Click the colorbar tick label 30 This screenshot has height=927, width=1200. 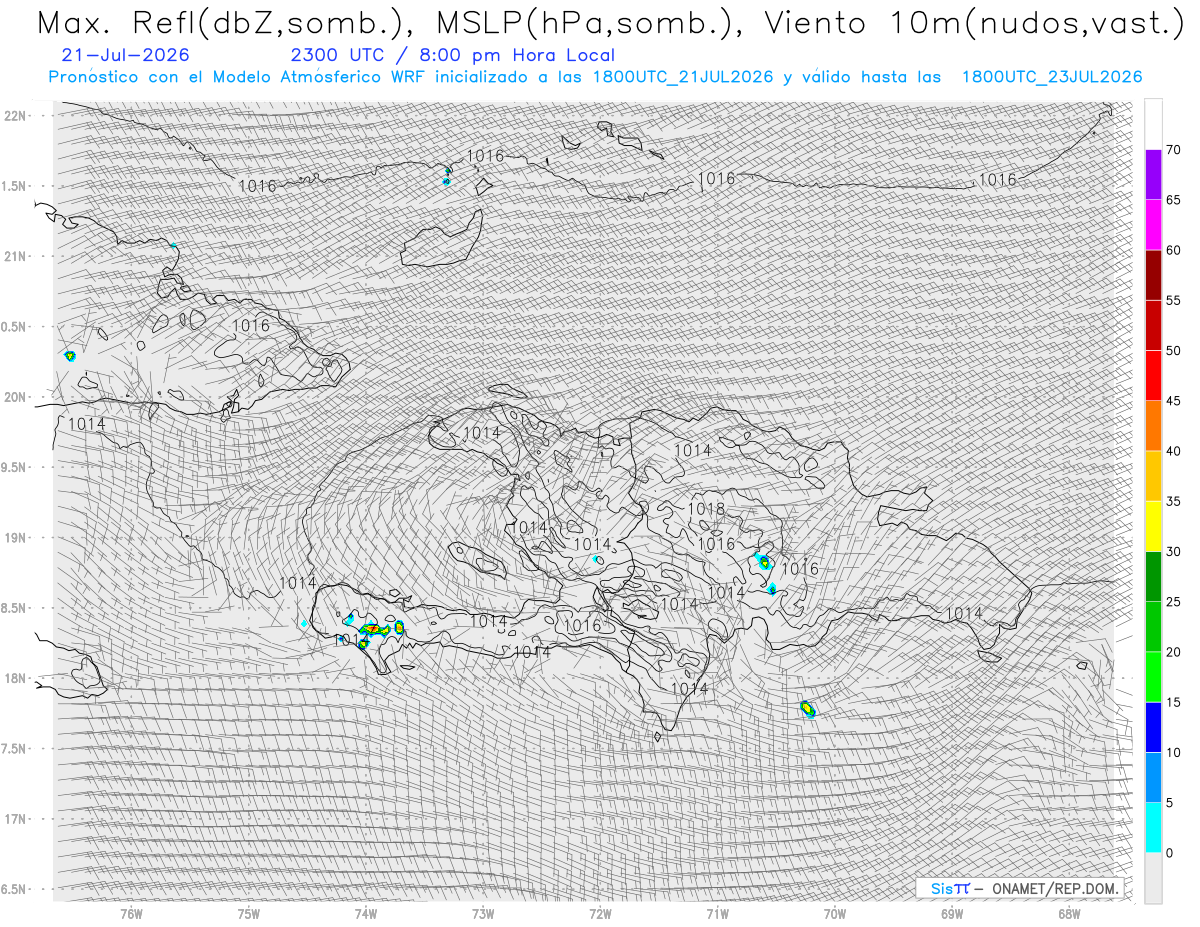[1173, 552]
